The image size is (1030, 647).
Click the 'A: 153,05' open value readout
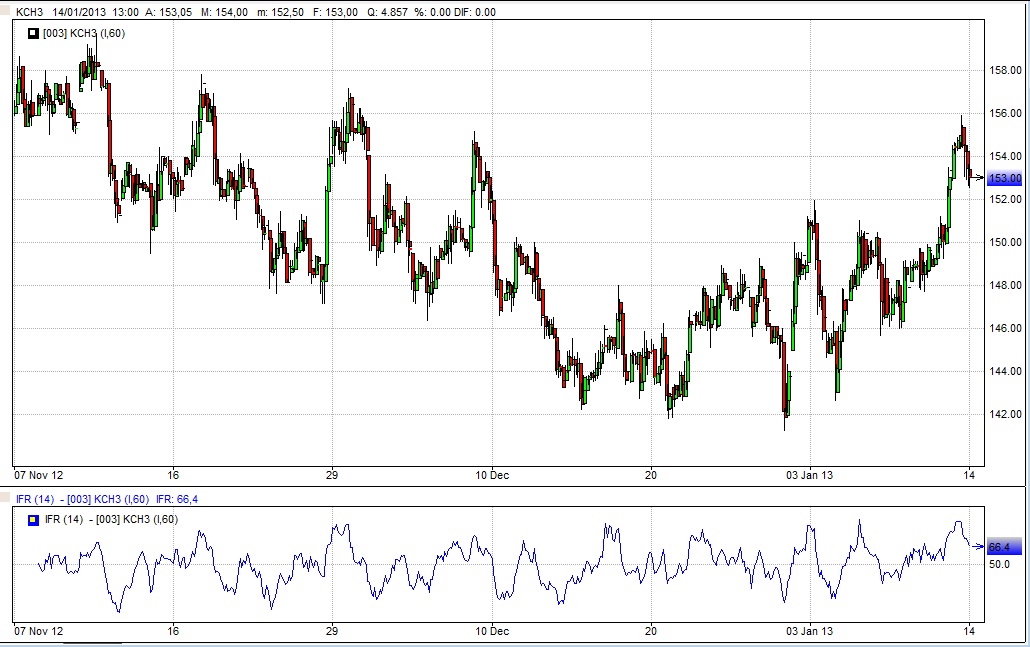pos(168,12)
